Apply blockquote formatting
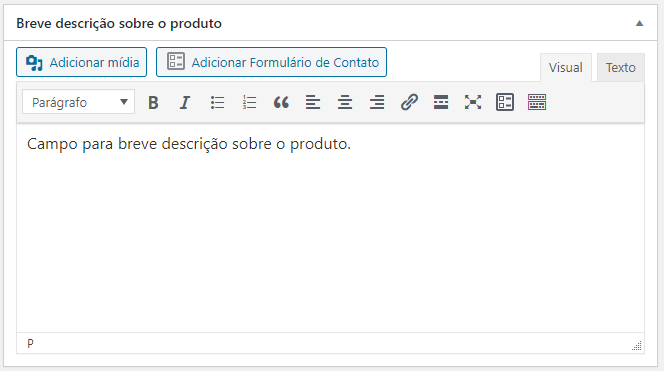This screenshot has height=371, width=664. coord(281,102)
